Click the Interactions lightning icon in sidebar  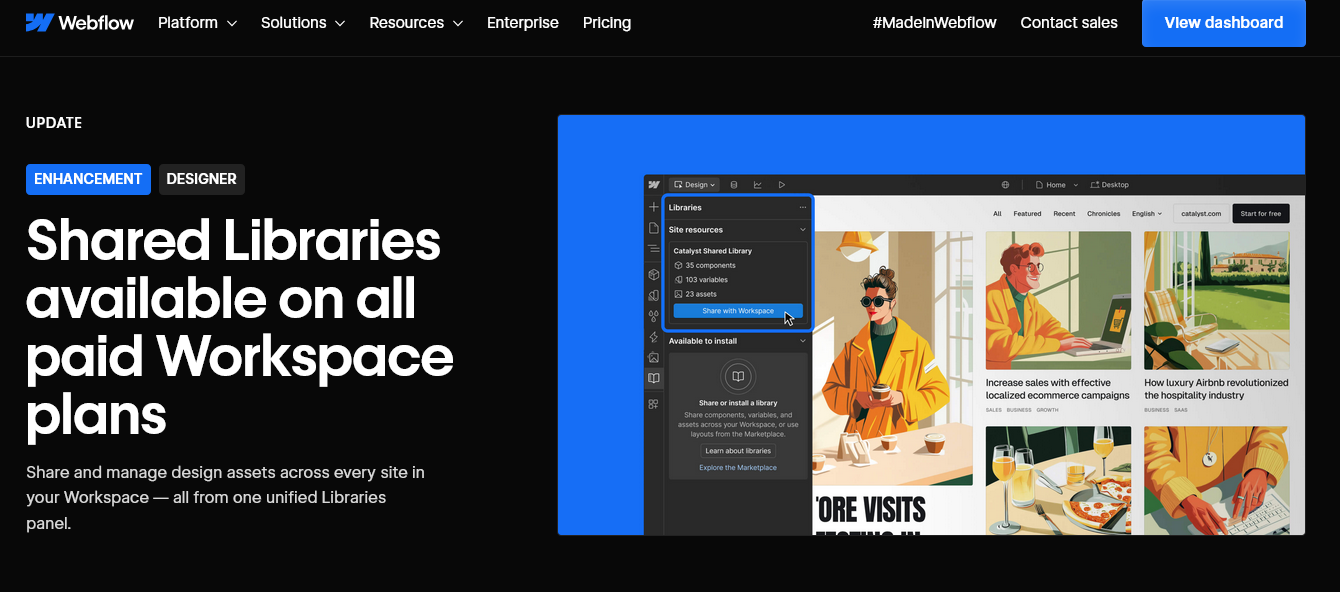pos(654,337)
